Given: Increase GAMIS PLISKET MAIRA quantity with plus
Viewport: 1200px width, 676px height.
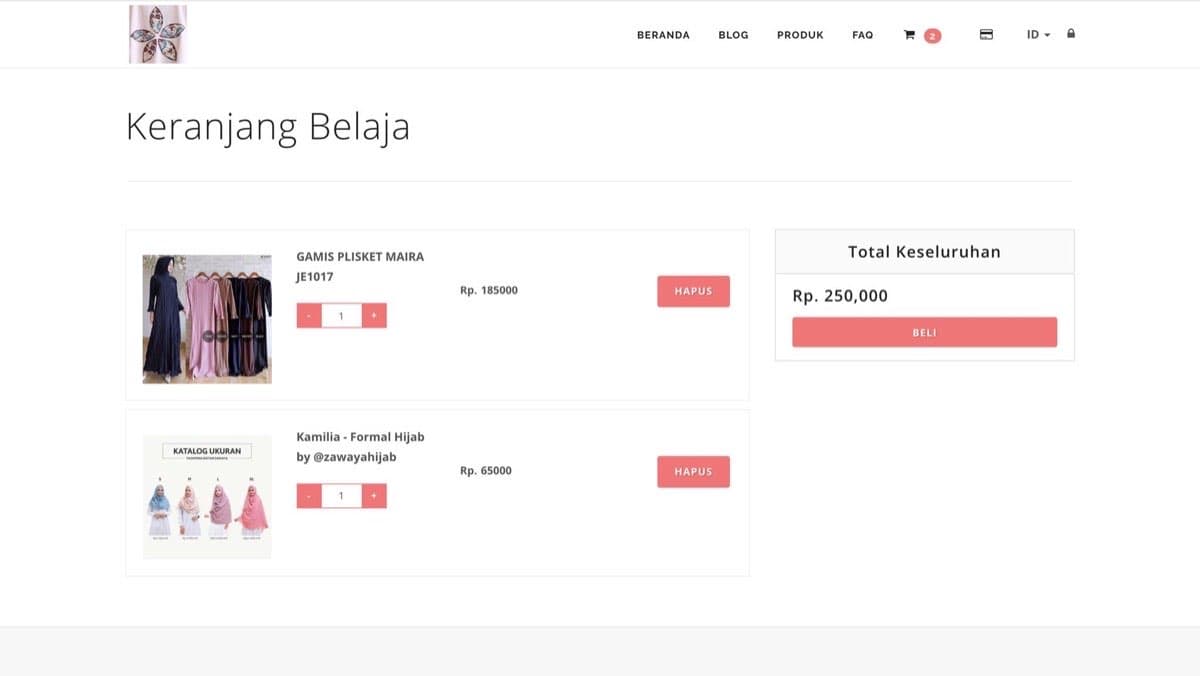Looking at the screenshot, I should [x=373, y=315].
